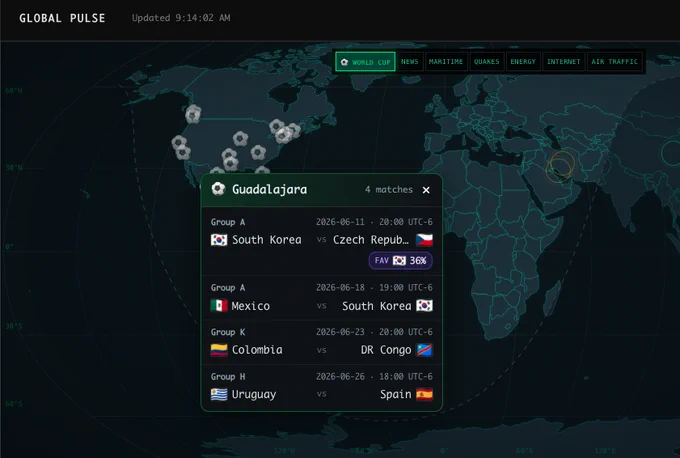Click the '2026-06-18 · 19:00 UTC-6' kickoff time
This screenshot has width=680, height=458.
click(374, 288)
